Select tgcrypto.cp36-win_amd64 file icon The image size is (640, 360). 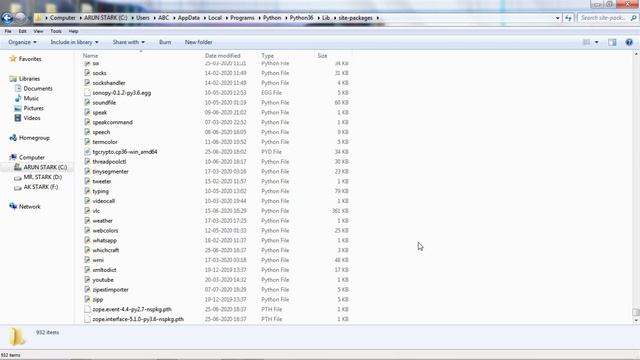87,152
